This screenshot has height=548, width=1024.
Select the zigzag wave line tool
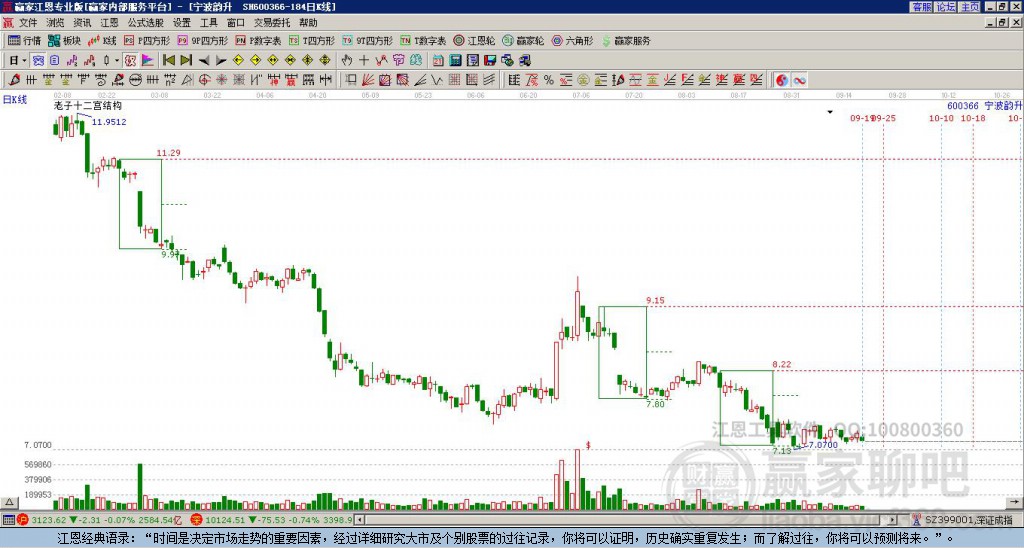tap(437, 80)
